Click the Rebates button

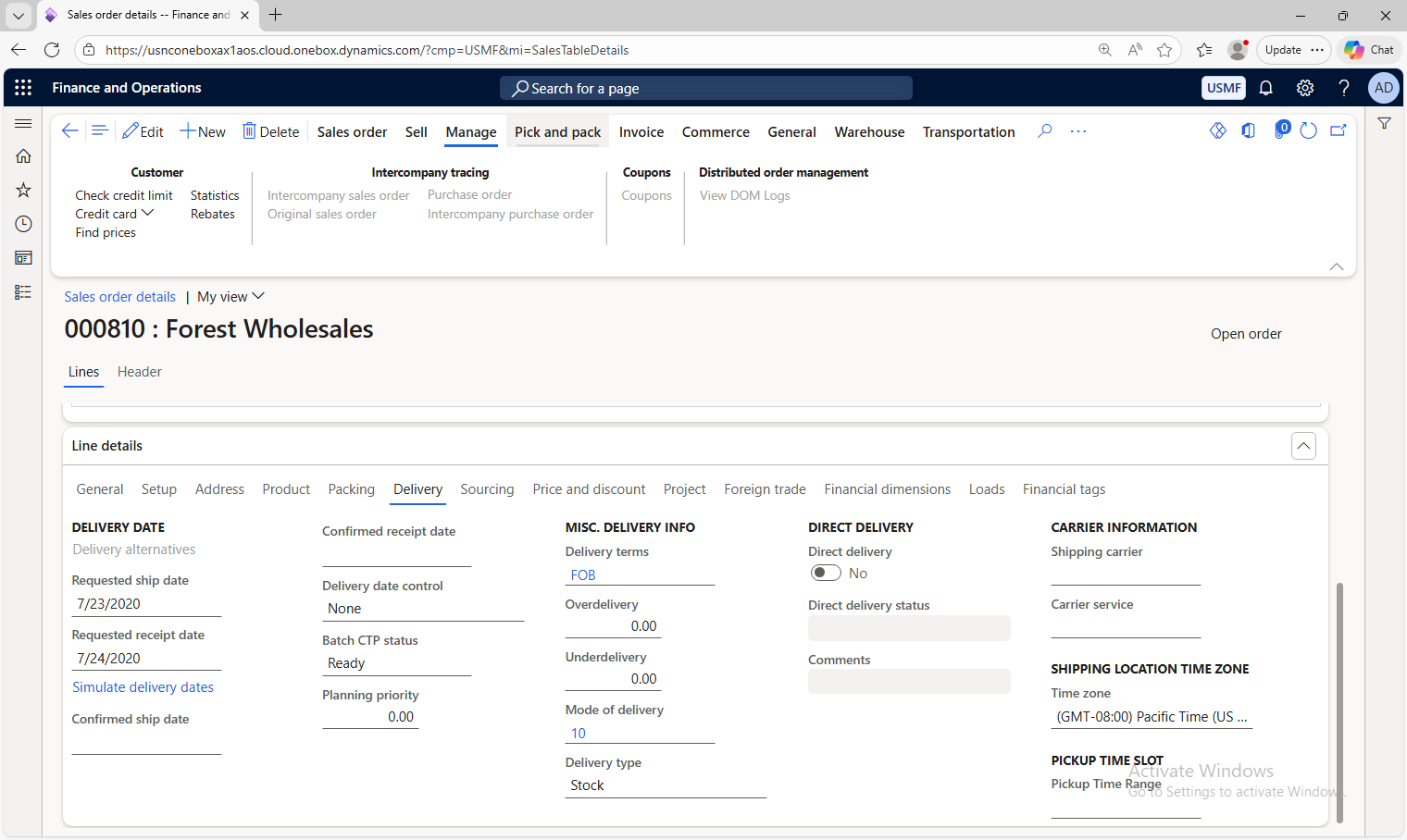[213, 214]
